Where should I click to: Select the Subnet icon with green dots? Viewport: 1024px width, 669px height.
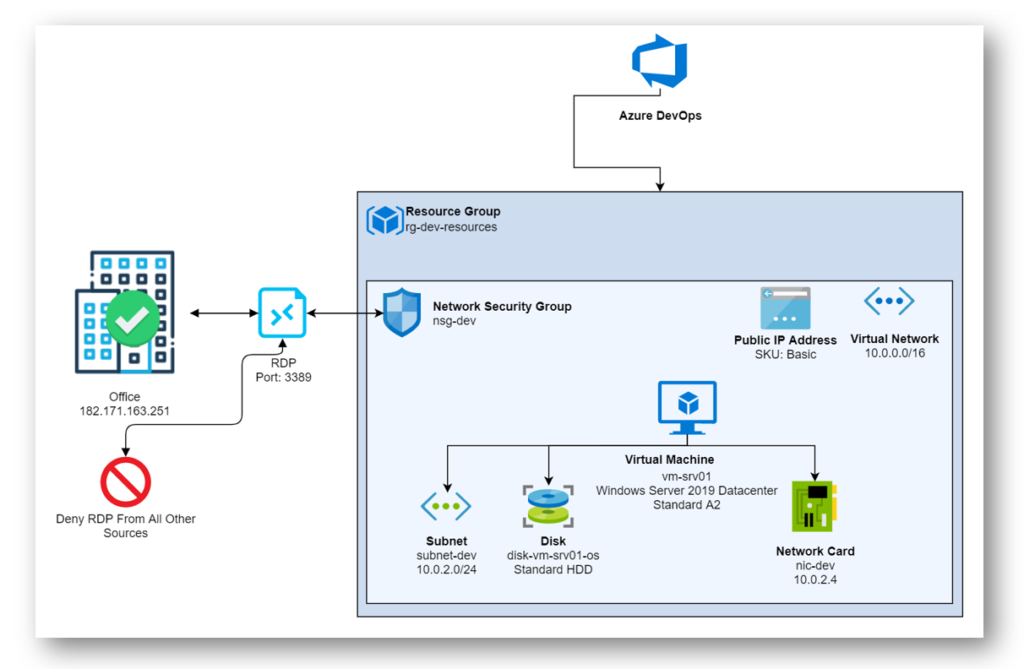[446, 506]
